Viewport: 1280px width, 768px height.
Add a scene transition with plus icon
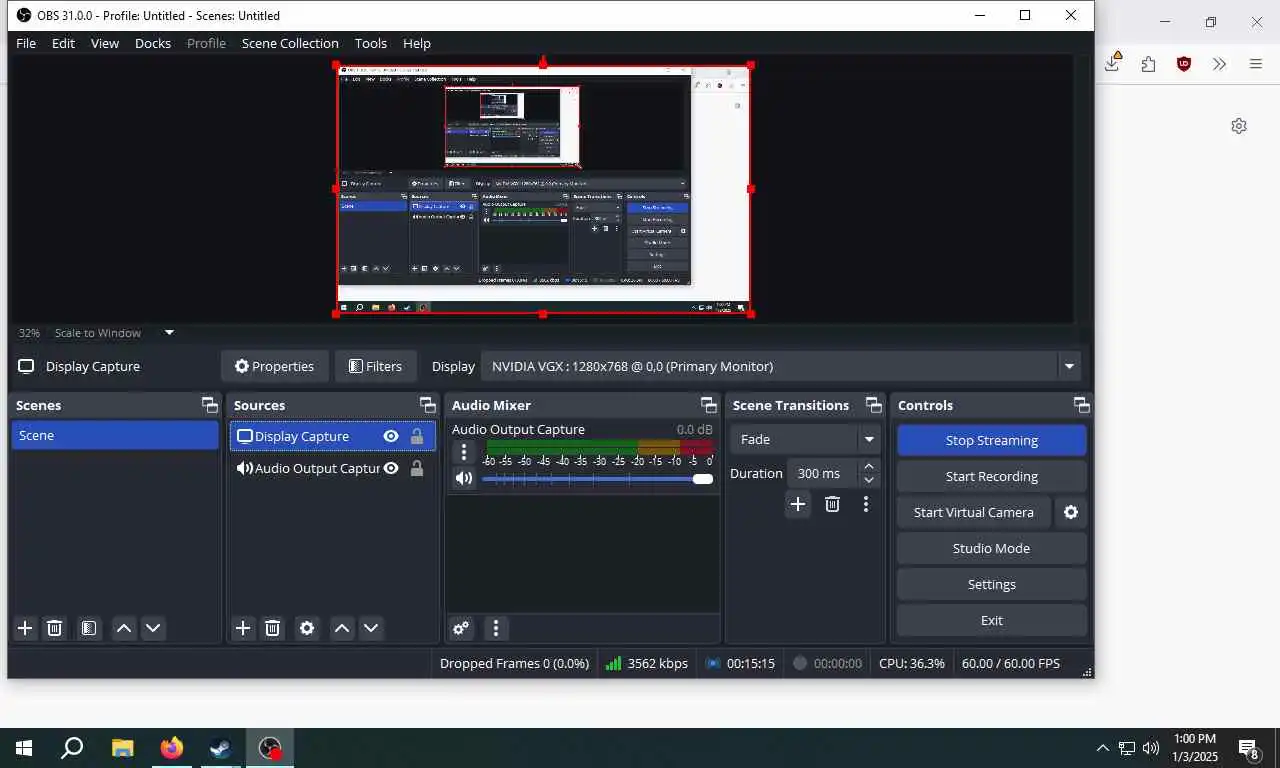tap(798, 504)
